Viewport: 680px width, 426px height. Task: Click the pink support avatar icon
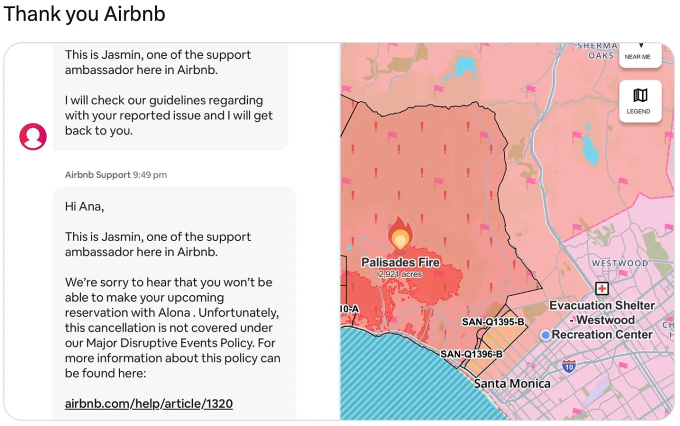pos(33,136)
